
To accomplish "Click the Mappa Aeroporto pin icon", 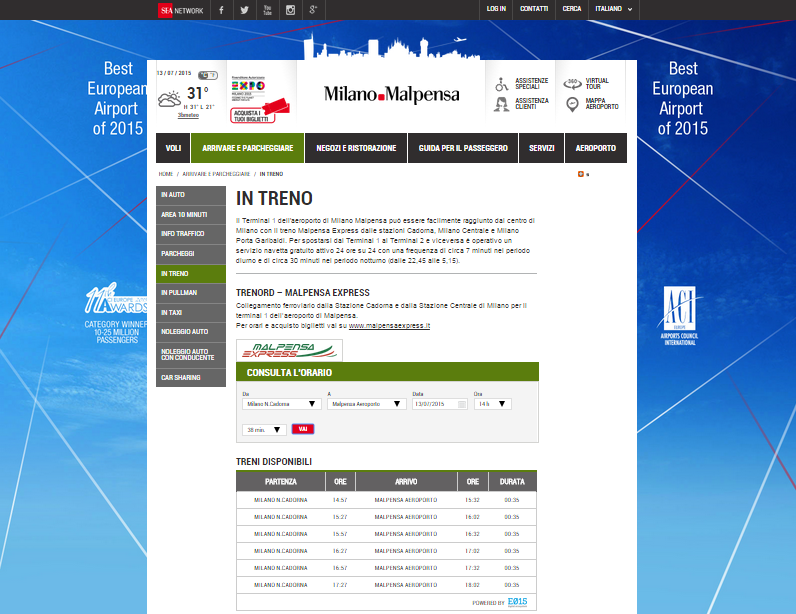I will click(573, 104).
